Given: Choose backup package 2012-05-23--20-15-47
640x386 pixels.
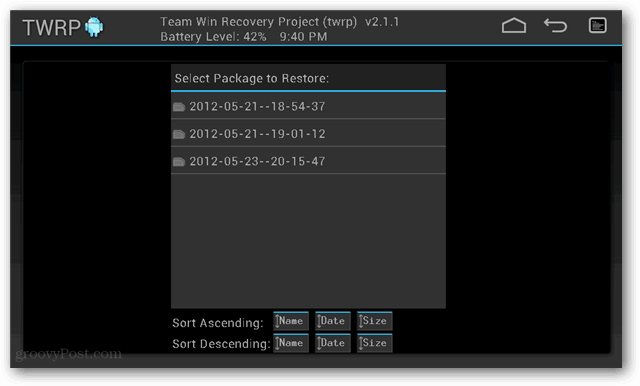Looking at the screenshot, I should tap(308, 161).
